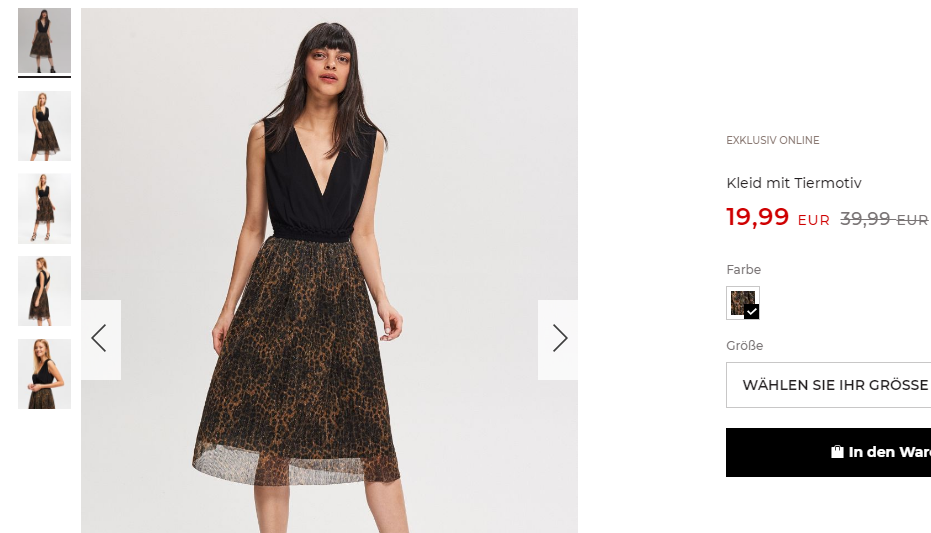Image resolution: width=931 pixels, height=533 pixels.
Task: Click the 'In den Warenkorb' button
Action: [828, 452]
